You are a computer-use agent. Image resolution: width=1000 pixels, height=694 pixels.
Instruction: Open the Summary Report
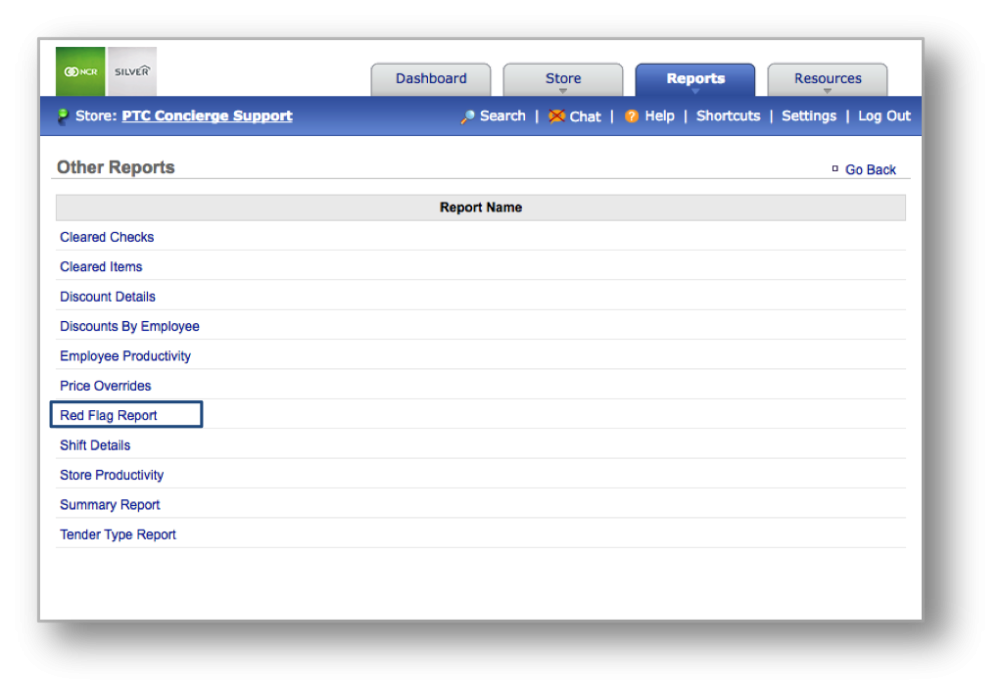point(110,505)
